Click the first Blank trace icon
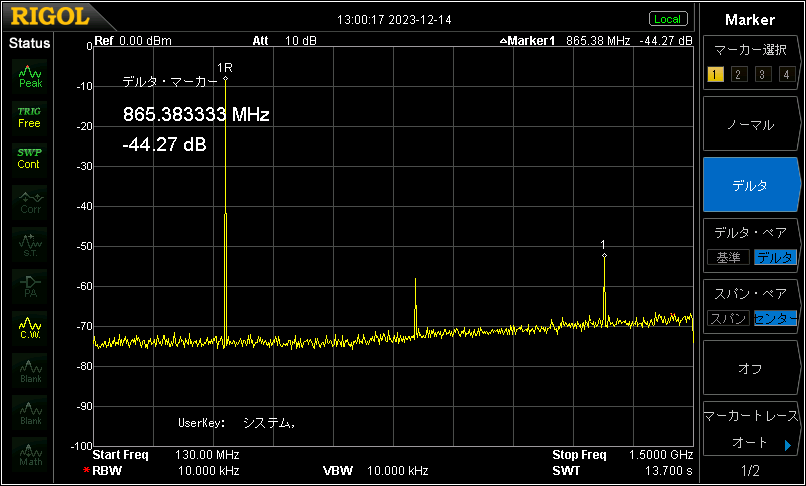The width and height of the screenshot is (806, 486). (x=30, y=371)
